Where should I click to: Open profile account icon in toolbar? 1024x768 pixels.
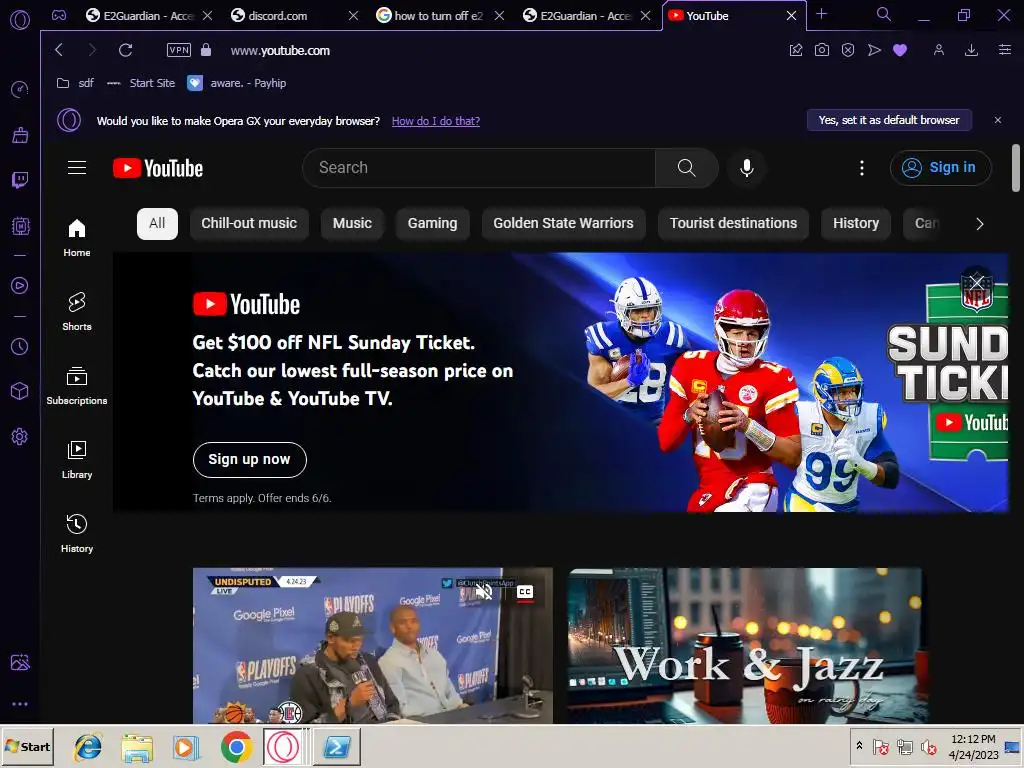(938, 50)
